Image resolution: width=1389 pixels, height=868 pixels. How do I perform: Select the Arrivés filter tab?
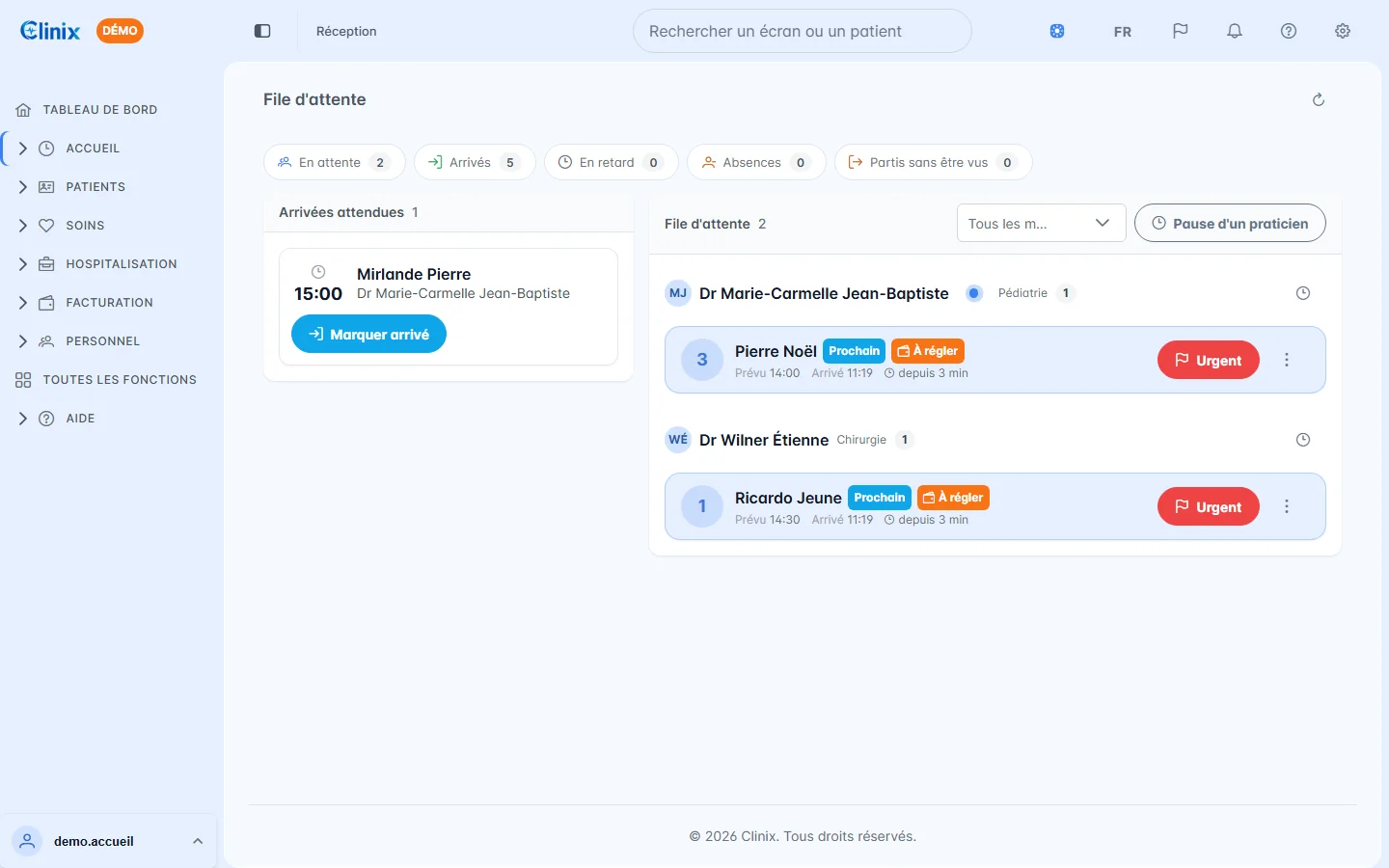(475, 162)
